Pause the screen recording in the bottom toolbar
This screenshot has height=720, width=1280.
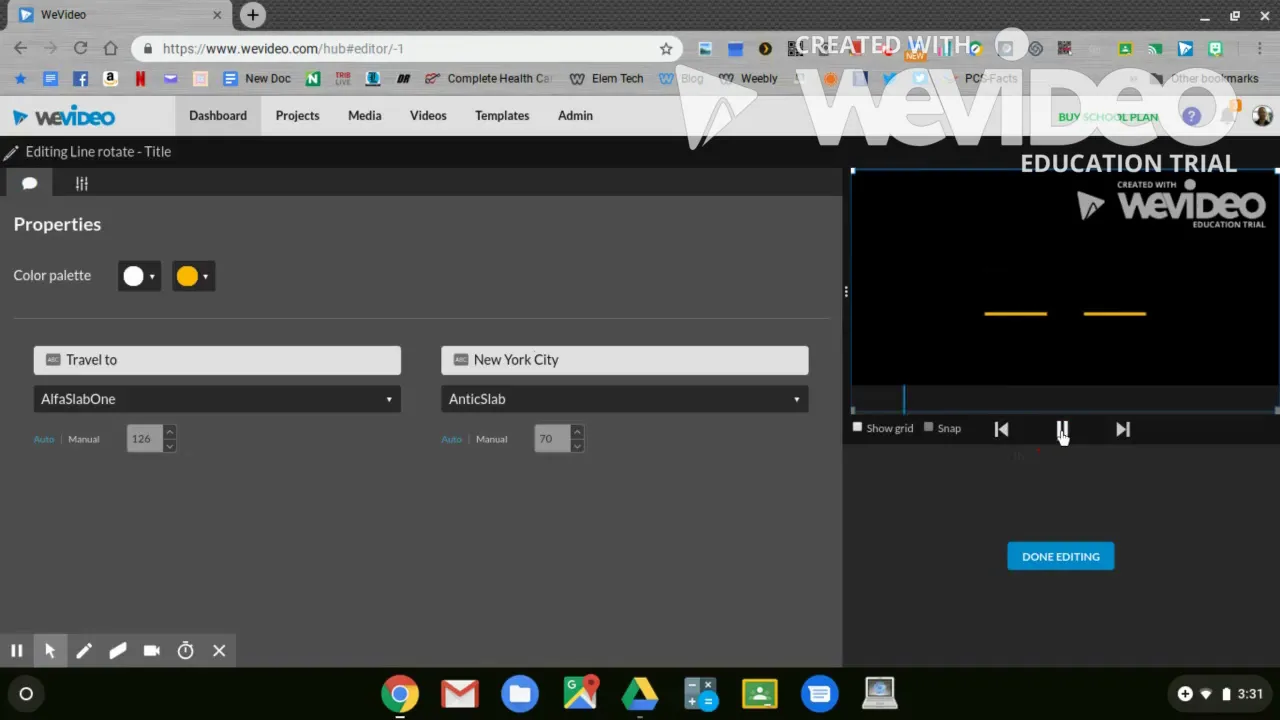17,651
